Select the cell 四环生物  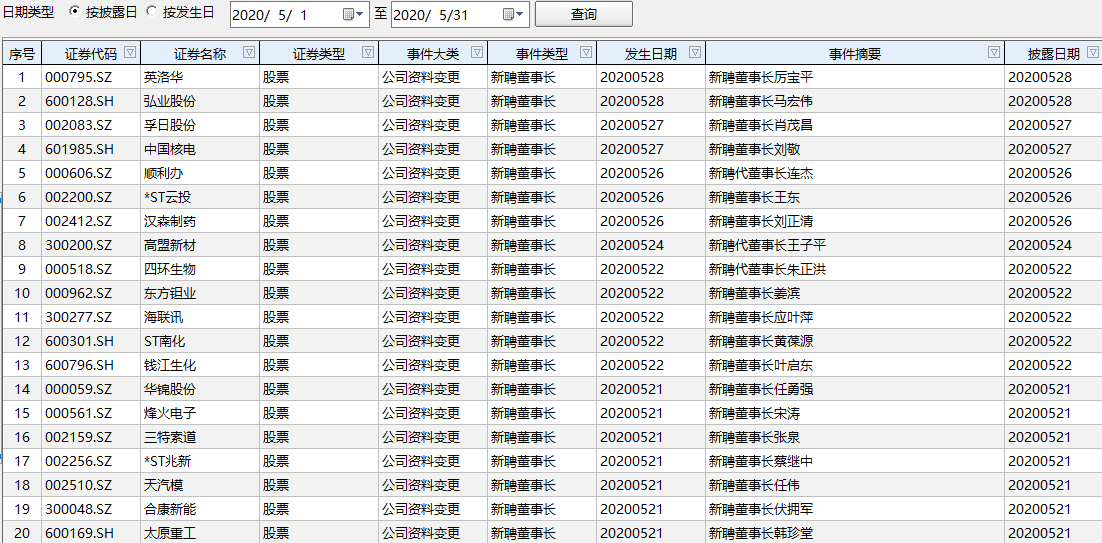coord(200,269)
